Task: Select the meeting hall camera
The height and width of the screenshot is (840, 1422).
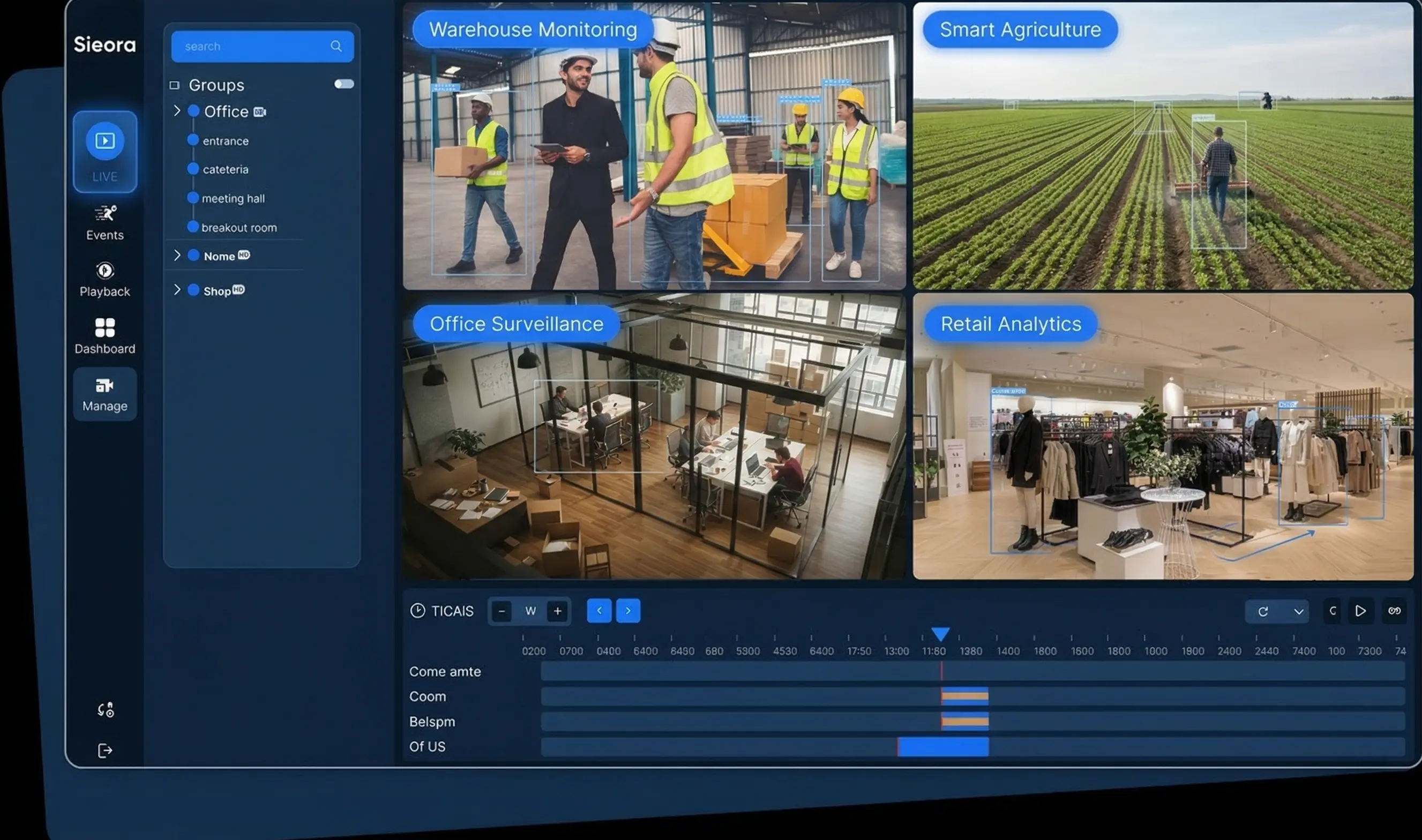Action: (x=233, y=198)
